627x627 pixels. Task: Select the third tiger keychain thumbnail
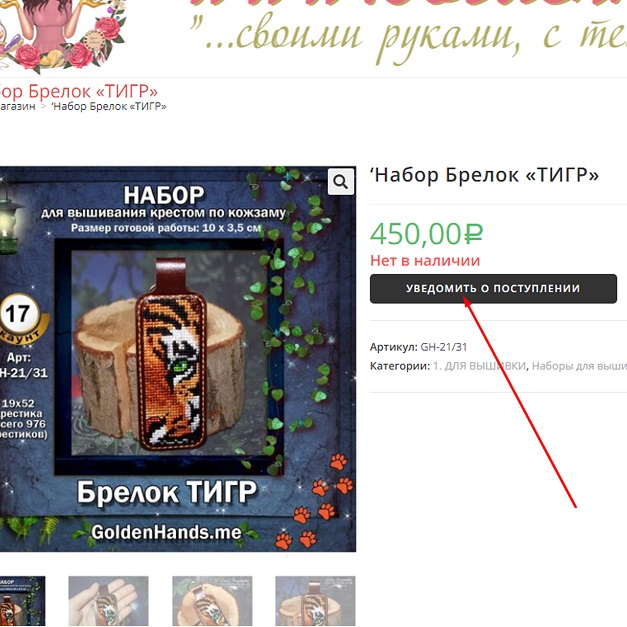pyautogui.click(x=212, y=601)
